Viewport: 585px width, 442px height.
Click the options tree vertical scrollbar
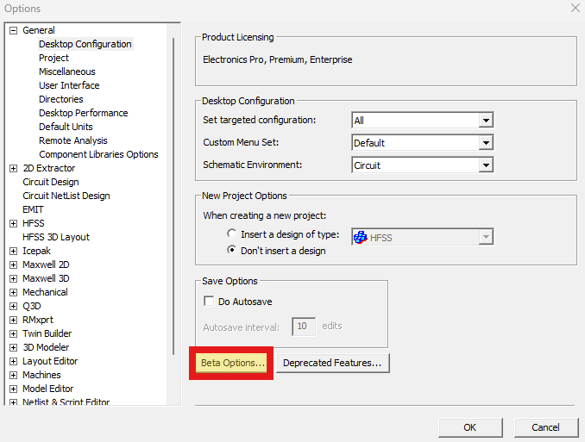coord(173,196)
